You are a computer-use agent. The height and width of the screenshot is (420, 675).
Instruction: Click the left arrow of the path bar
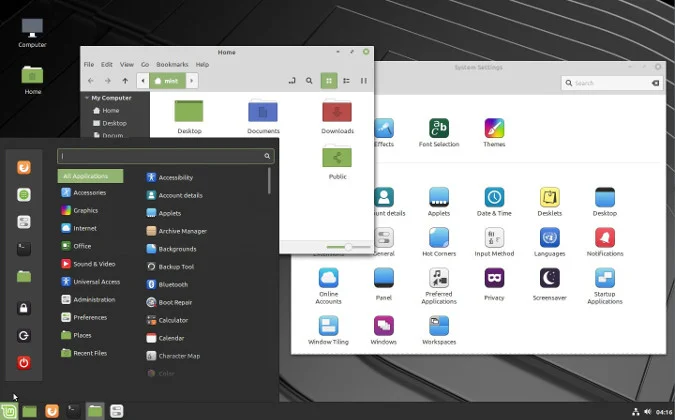click(143, 81)
